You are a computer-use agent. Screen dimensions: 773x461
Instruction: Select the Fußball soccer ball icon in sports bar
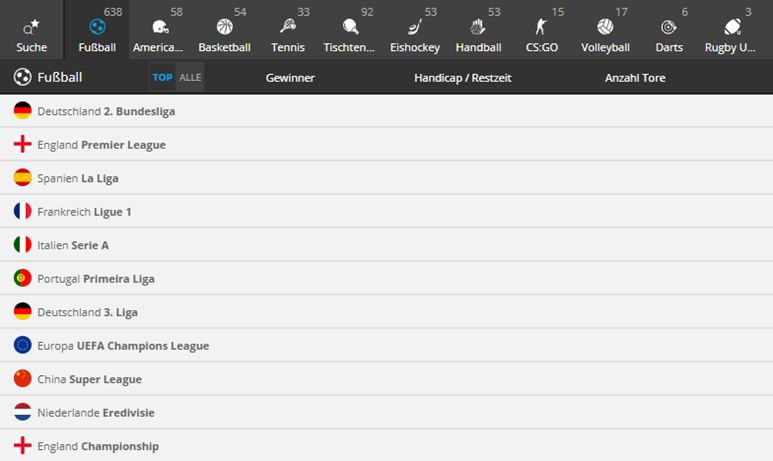[x=97, y=27]
